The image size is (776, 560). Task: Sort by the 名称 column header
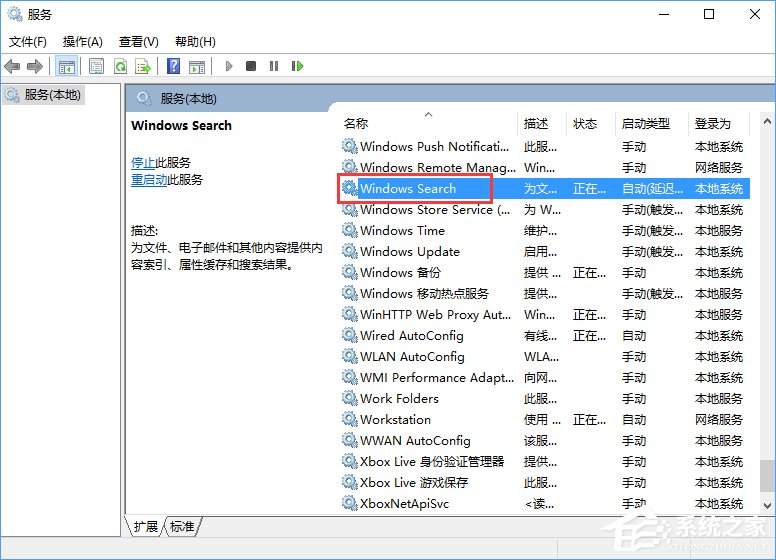[x=356, y=124]
